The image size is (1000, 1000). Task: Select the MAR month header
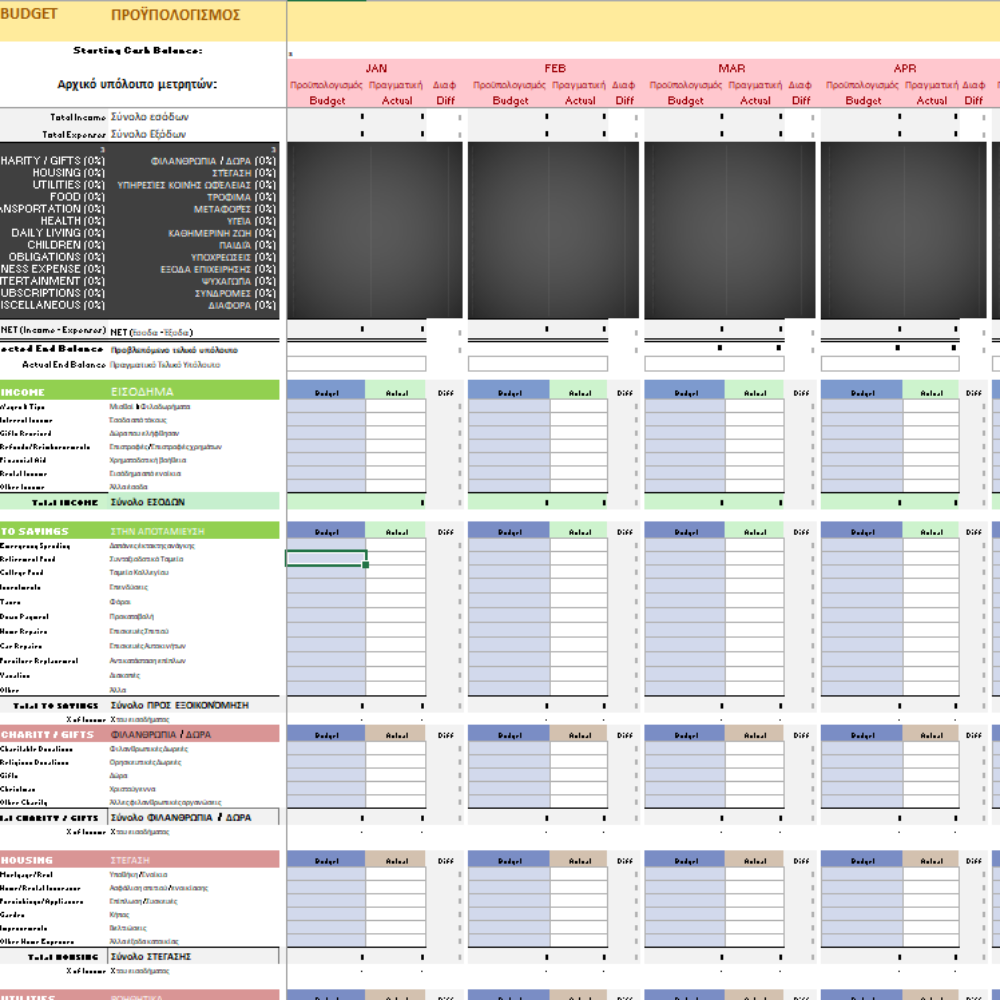coord(732,68)
